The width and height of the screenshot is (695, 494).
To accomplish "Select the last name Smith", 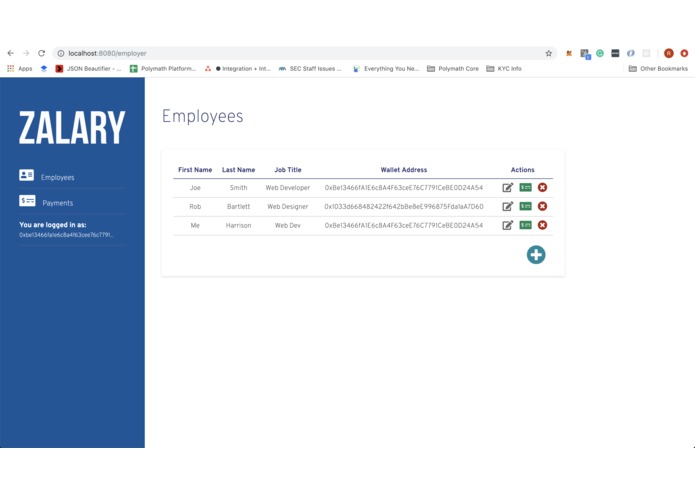I will click(238, 188).
